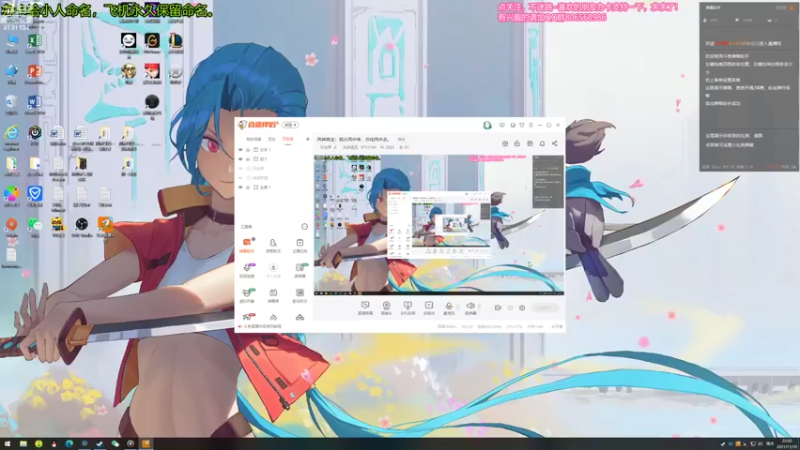The width and height of the screenshot is (800, 450).
Task: Click the record camera icon beside the gear
Action: coord(498,308)
